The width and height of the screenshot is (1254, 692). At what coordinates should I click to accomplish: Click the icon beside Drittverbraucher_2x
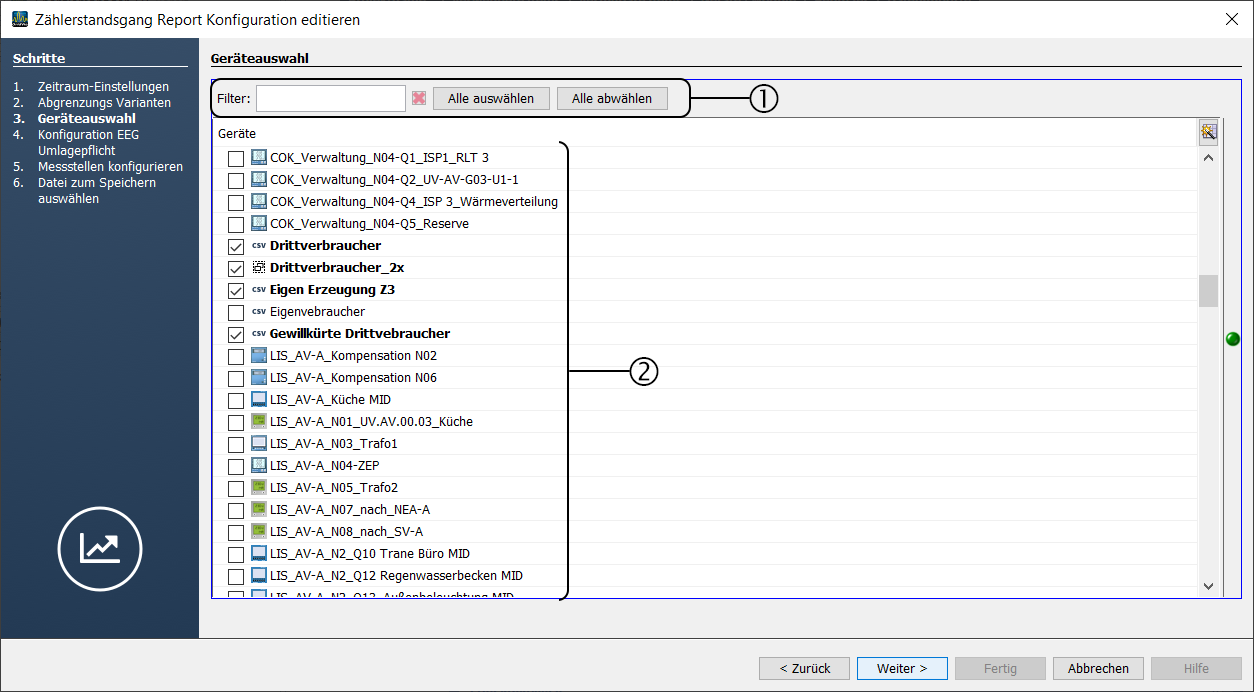coord(259,268)
